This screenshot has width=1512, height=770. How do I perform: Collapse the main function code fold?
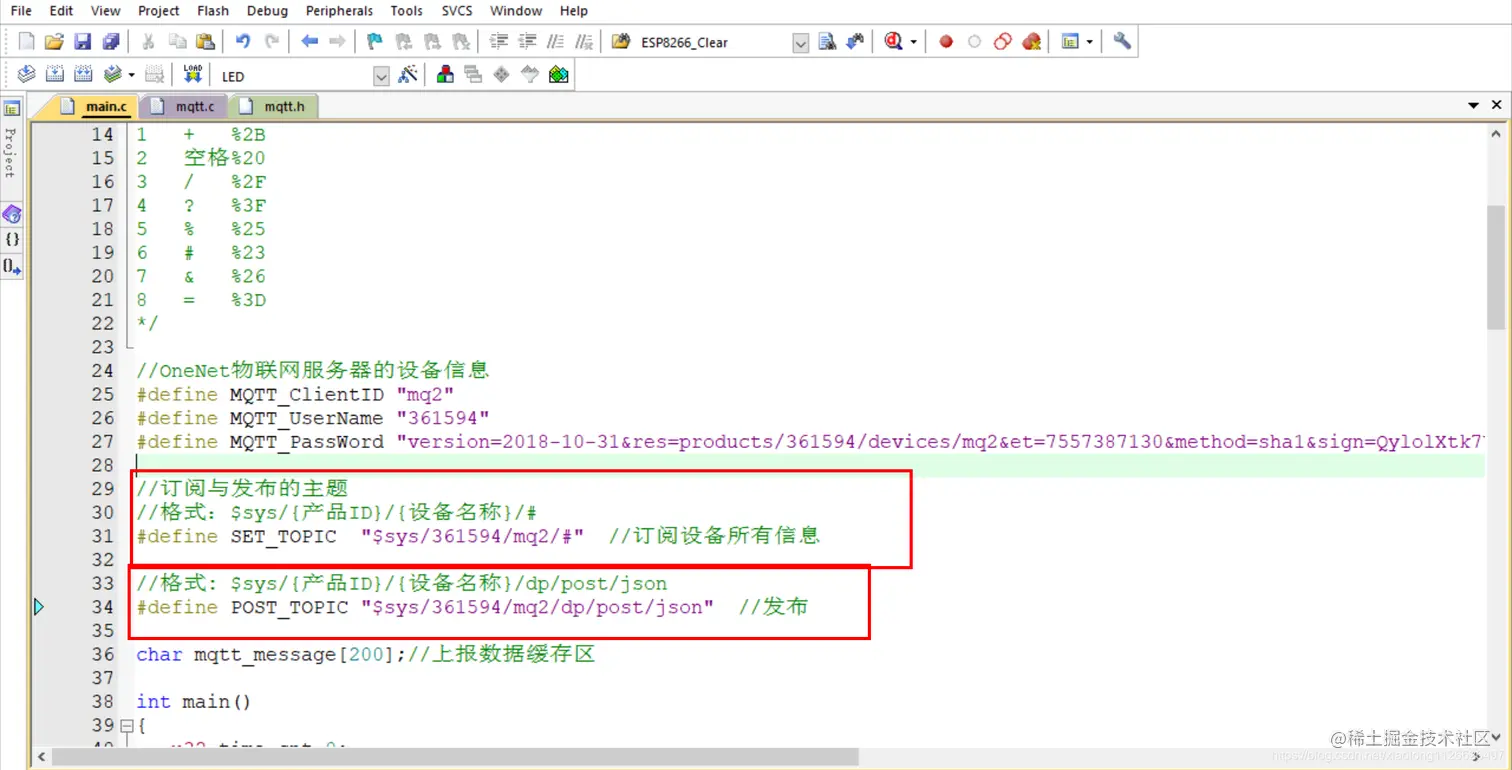point(126,726)
